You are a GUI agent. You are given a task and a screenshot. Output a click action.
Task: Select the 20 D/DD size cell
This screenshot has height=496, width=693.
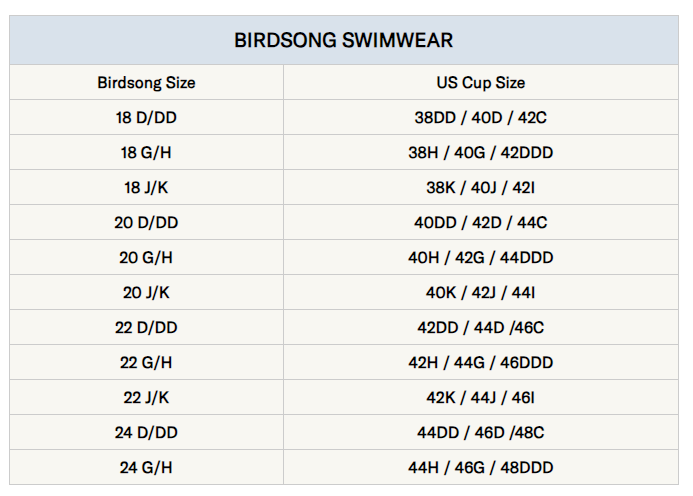(x=146, y=222)
